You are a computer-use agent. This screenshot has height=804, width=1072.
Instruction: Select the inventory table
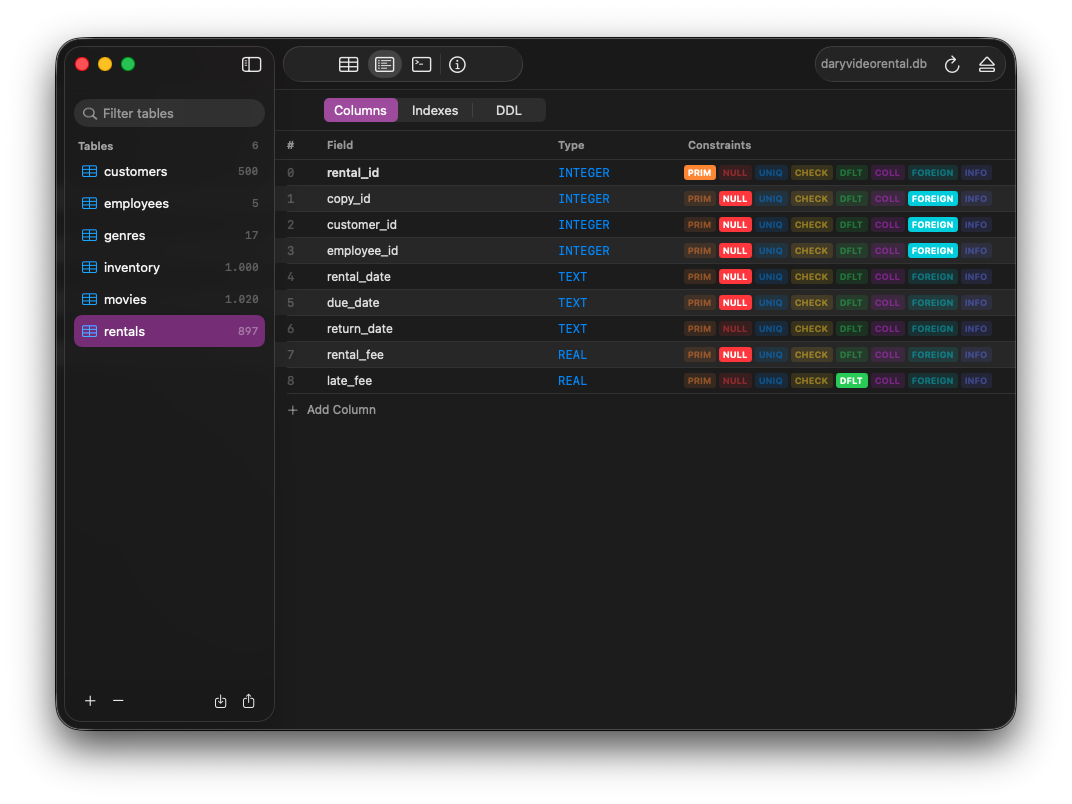tap(170, 267)
